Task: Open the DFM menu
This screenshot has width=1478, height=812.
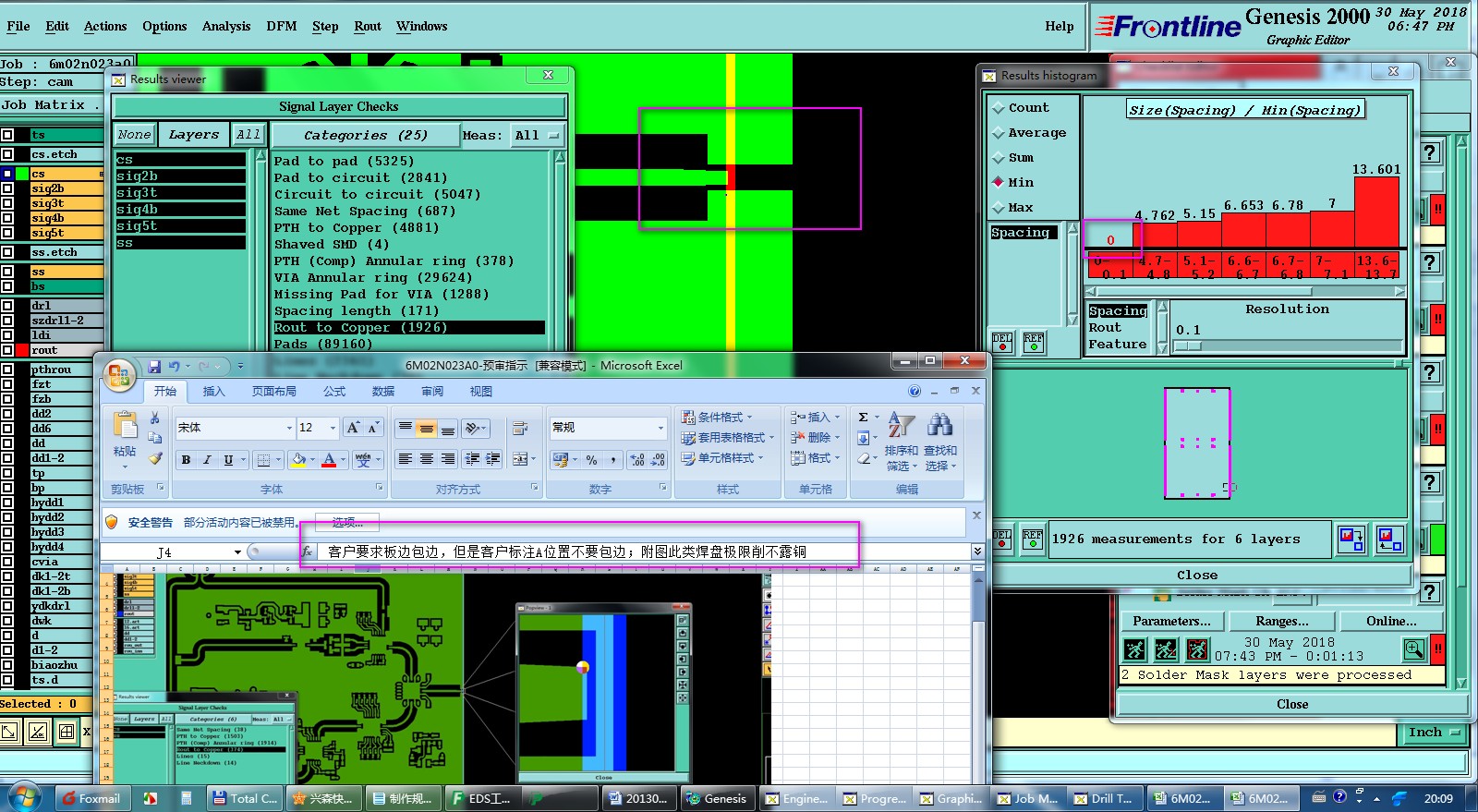Action: (x=282, y=26)
